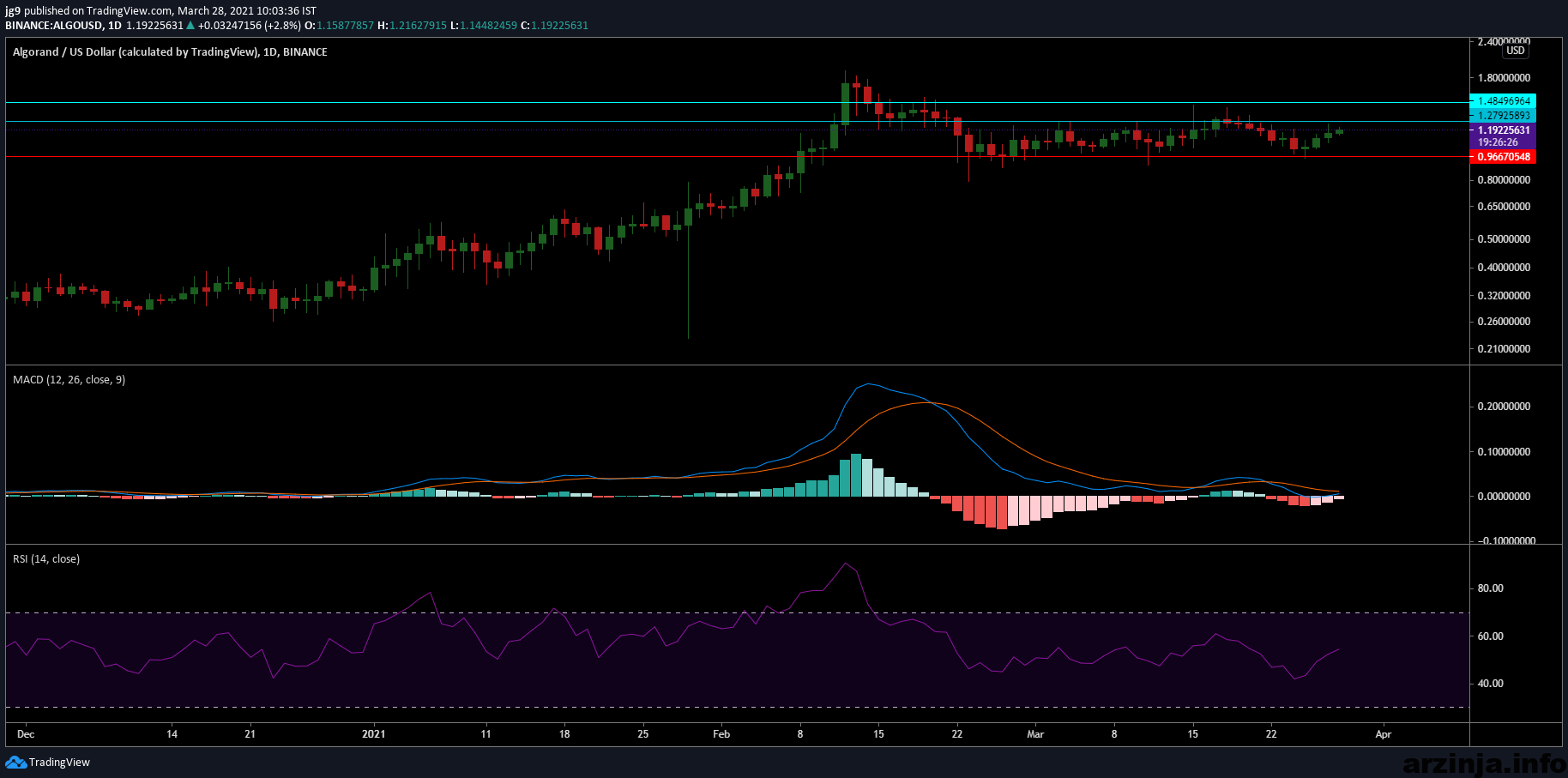Click the red 0.96670548 support price label
Viewport: 1568px width, 778px height.
click(x=1503, y=157)
